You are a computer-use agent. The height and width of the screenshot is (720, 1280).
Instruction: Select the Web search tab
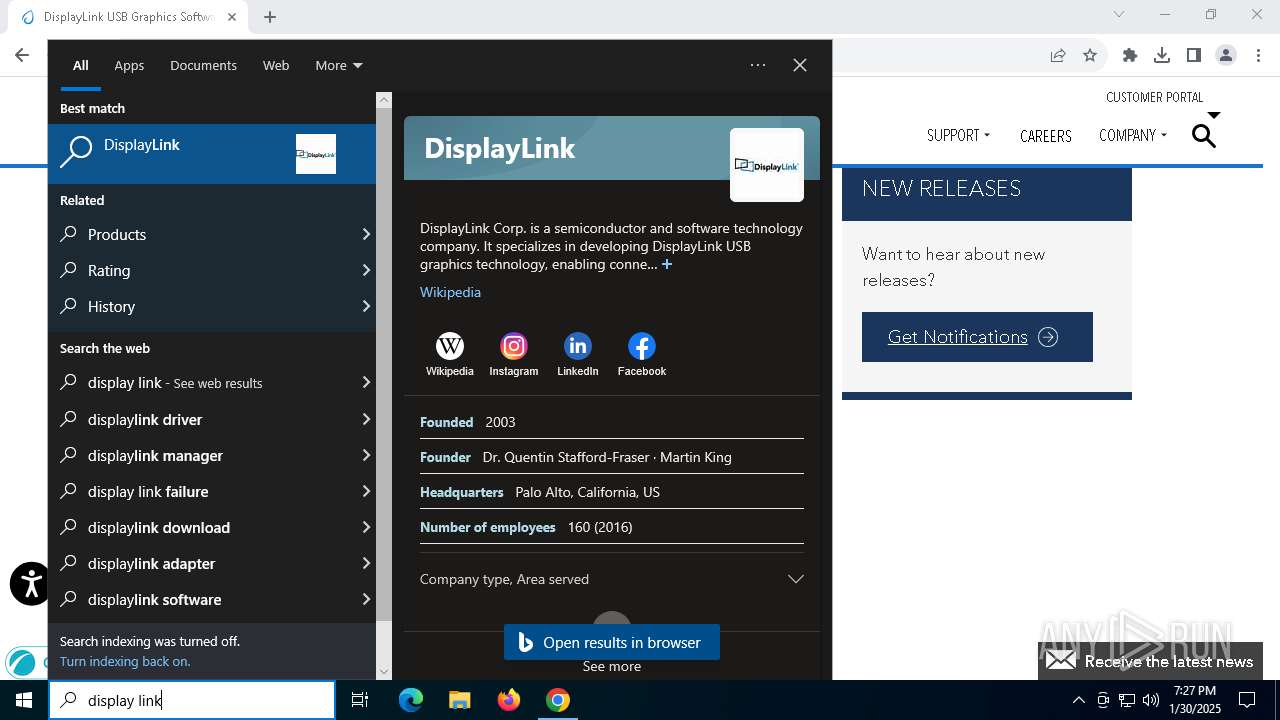[276, 65]
